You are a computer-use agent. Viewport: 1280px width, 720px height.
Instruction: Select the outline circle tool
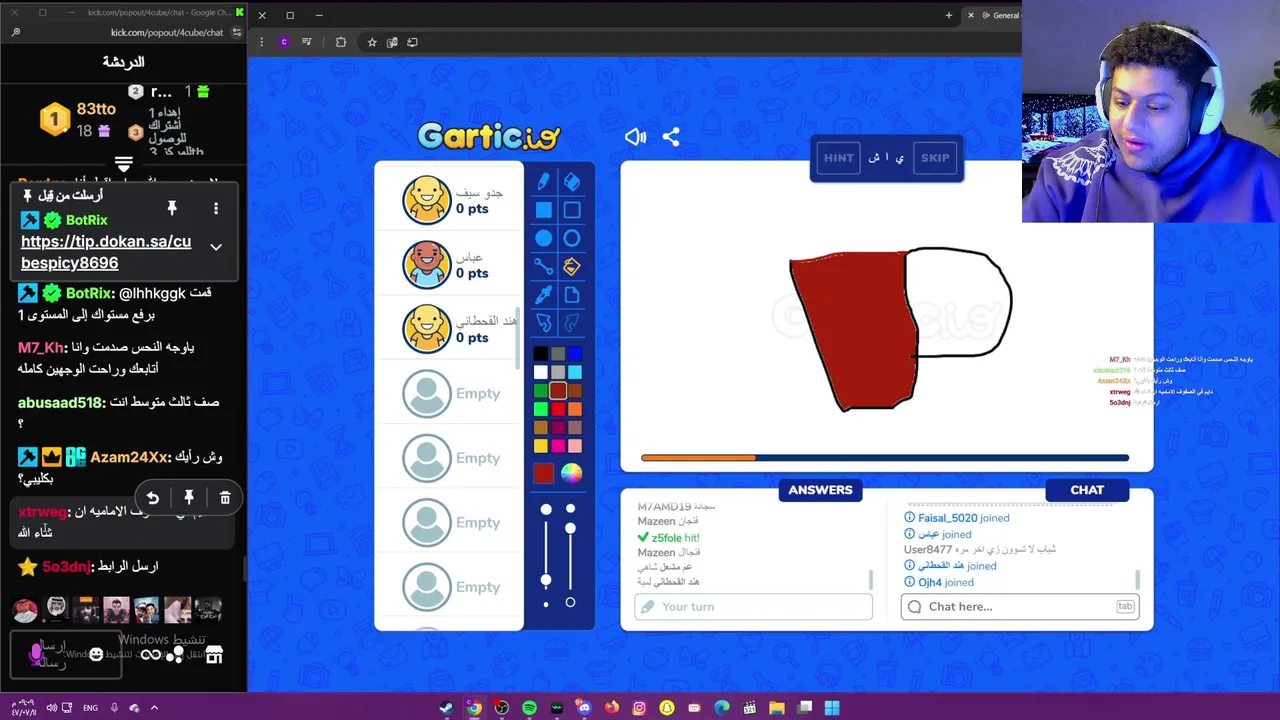click(x=572, y=239)
